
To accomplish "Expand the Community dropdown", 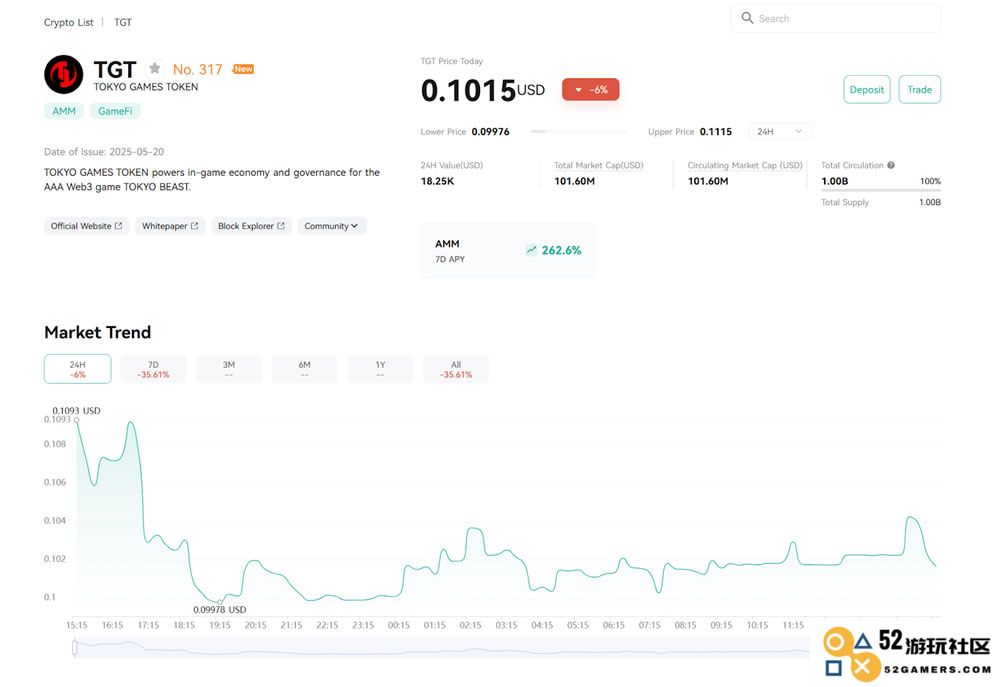I will (x=332, y=226).
